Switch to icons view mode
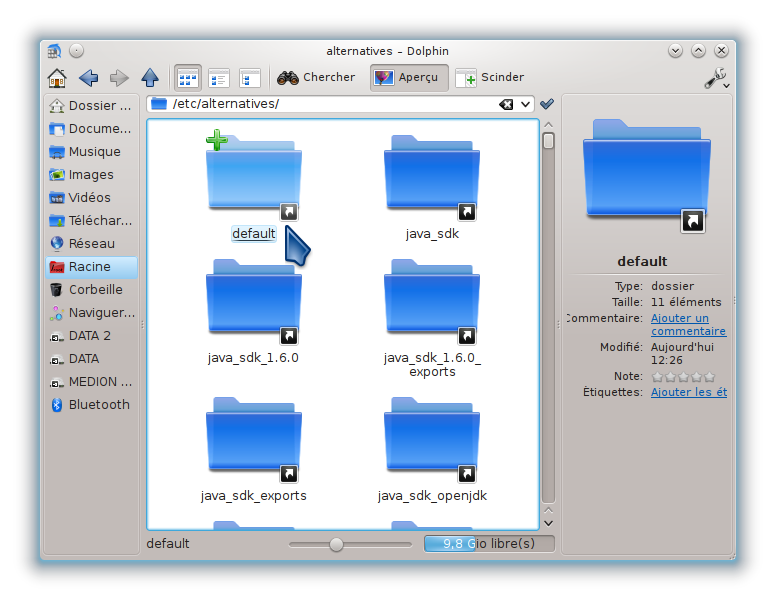Screen dimensions: 776x600 [x=188, y=78]
